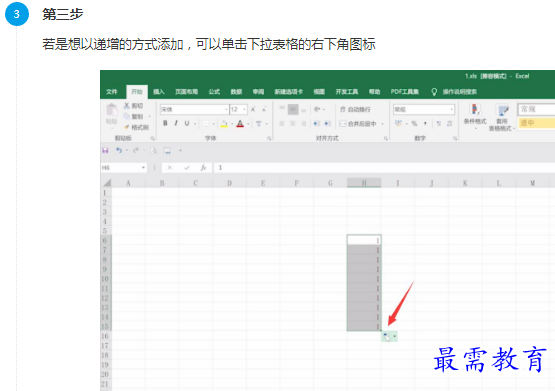Click the increase decimal icon
The height and width of the screenshot is (391, 555).
point(439,123)
